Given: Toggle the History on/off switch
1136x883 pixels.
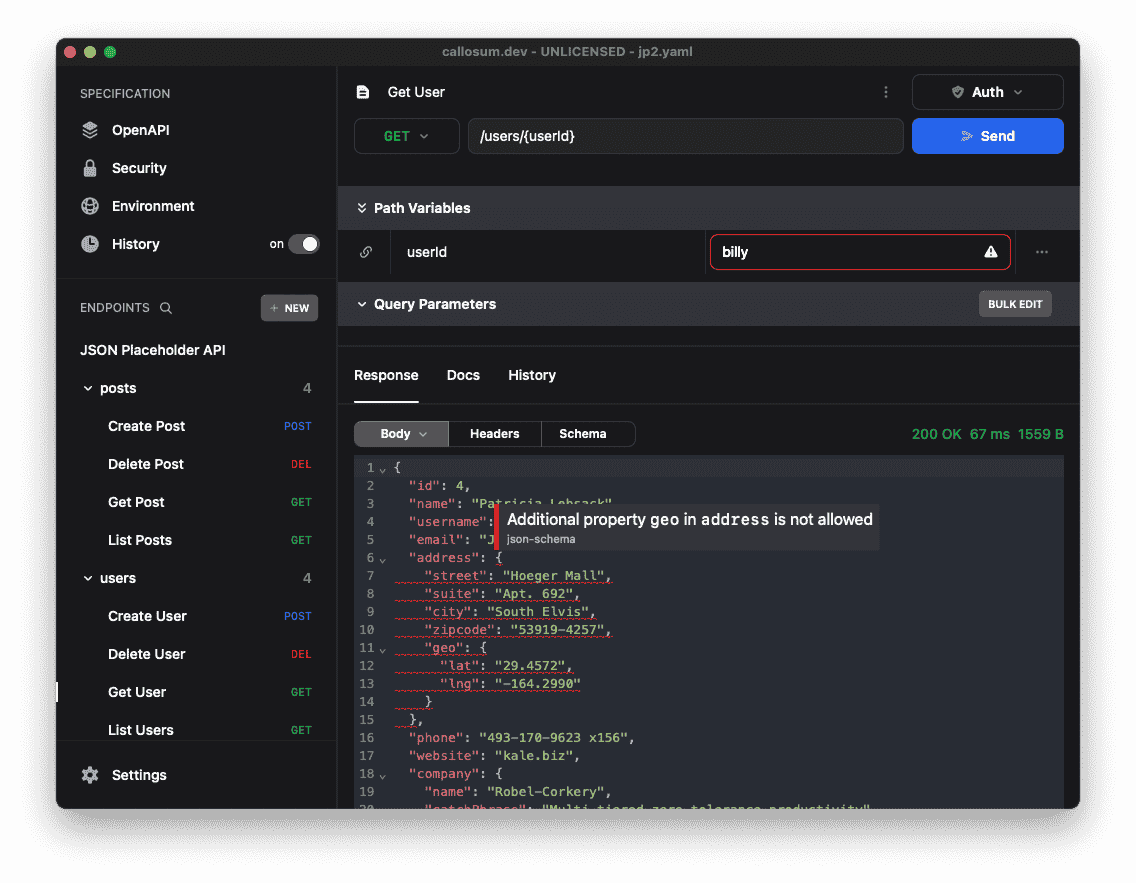Looking at the screenshot, I should 304,244.
